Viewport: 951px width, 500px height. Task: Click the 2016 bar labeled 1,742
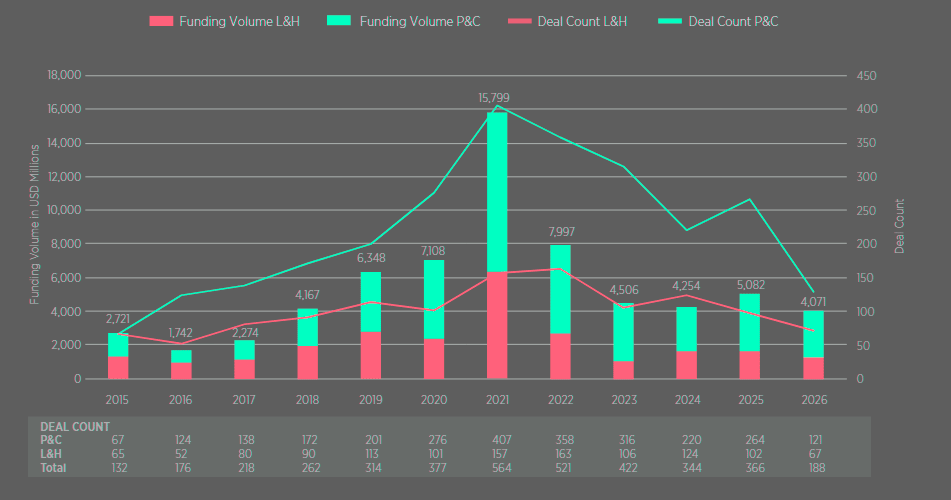pyautogui.click(x=181, y=365)
